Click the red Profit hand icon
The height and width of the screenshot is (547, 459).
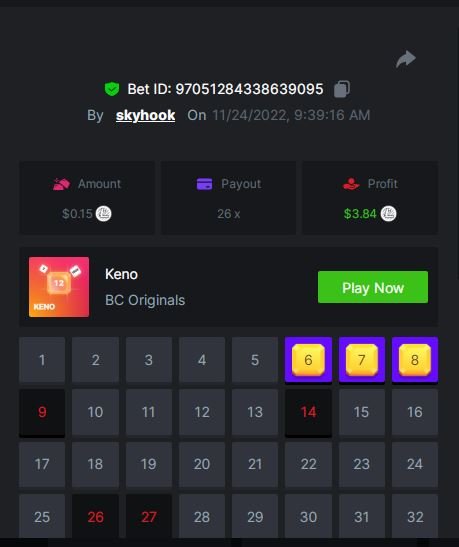tap(351, 184)
